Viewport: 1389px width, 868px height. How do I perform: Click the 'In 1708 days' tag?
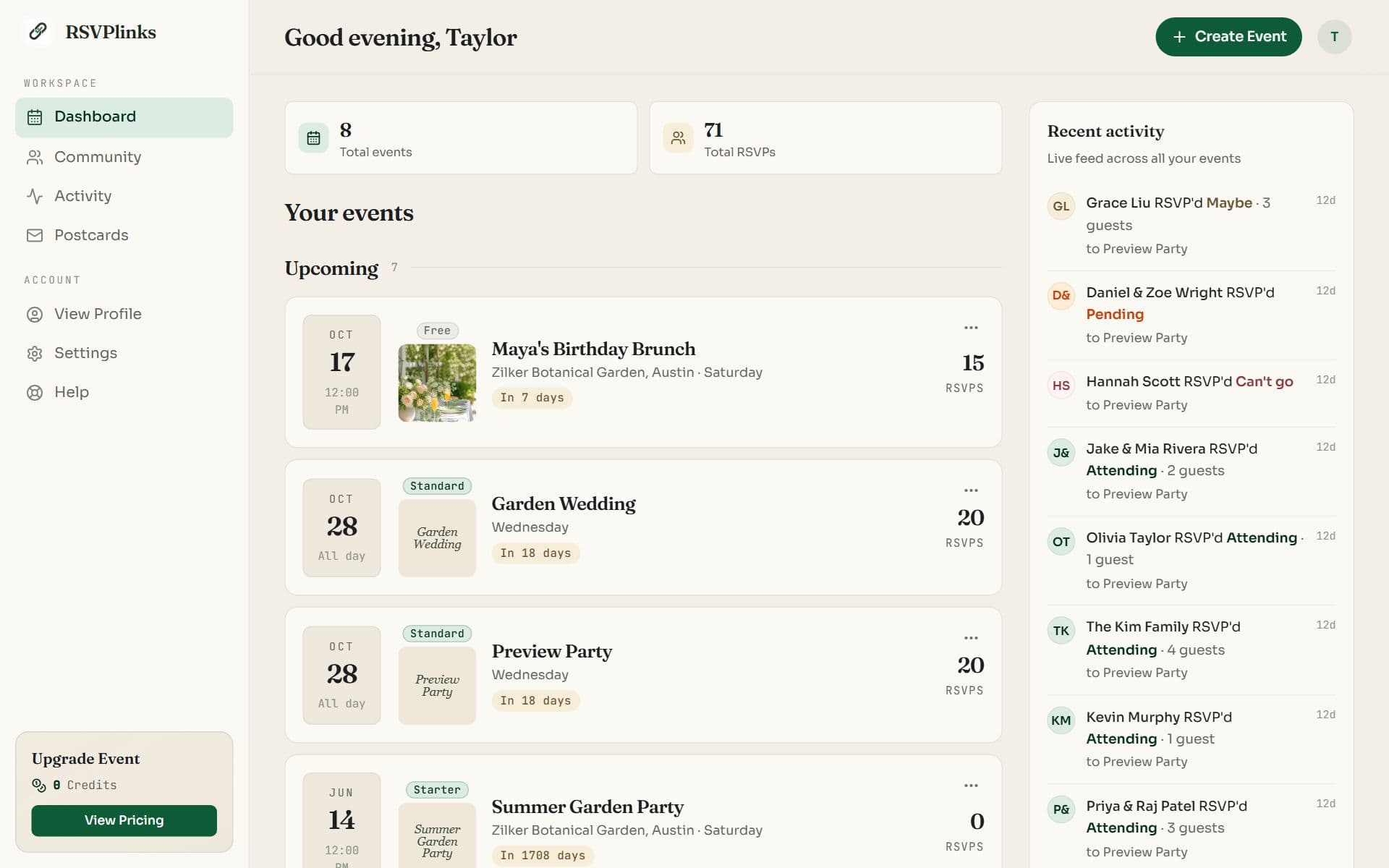coord(543,856)
